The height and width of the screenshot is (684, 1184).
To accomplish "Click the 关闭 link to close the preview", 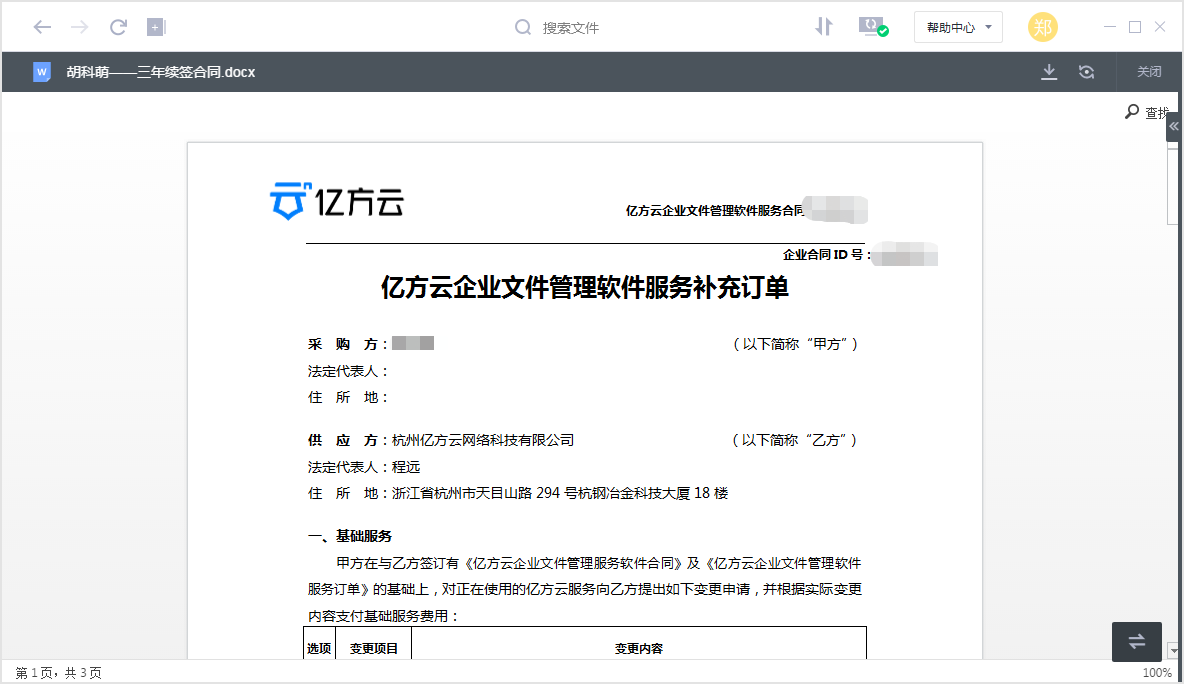I will click(x=1149, y=72).
